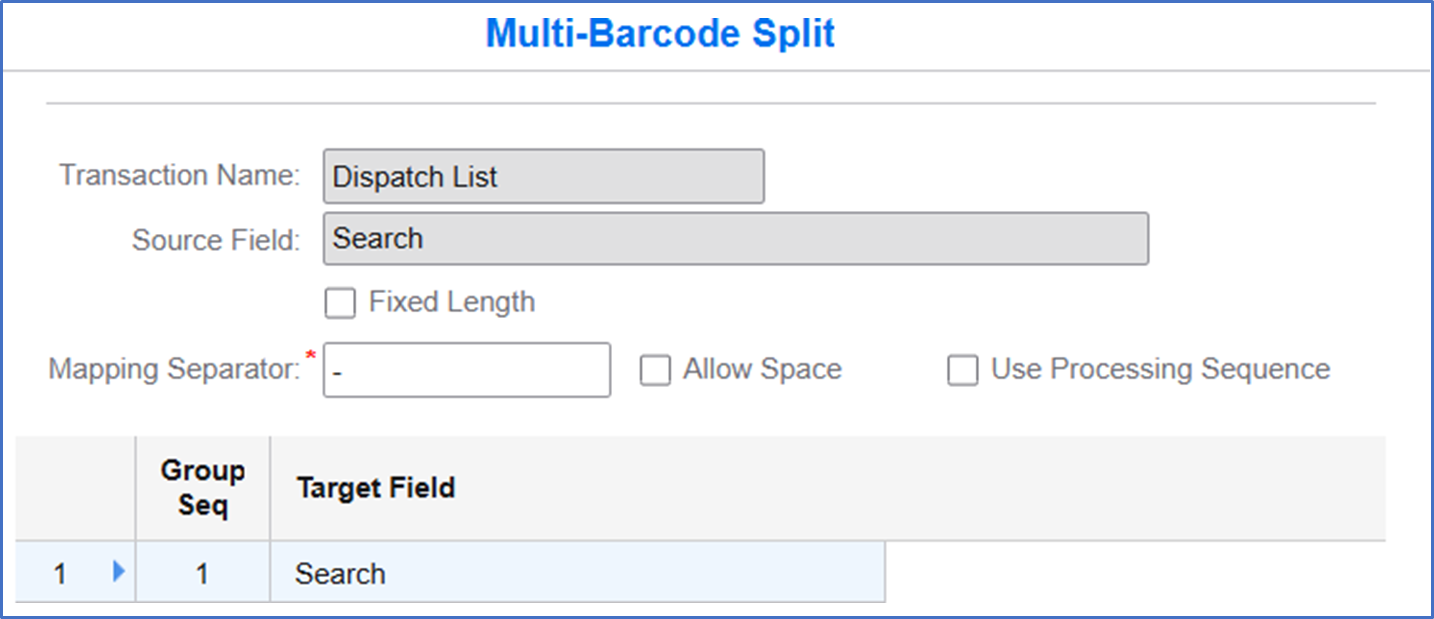Enable Use Processing Sequence

963,369
